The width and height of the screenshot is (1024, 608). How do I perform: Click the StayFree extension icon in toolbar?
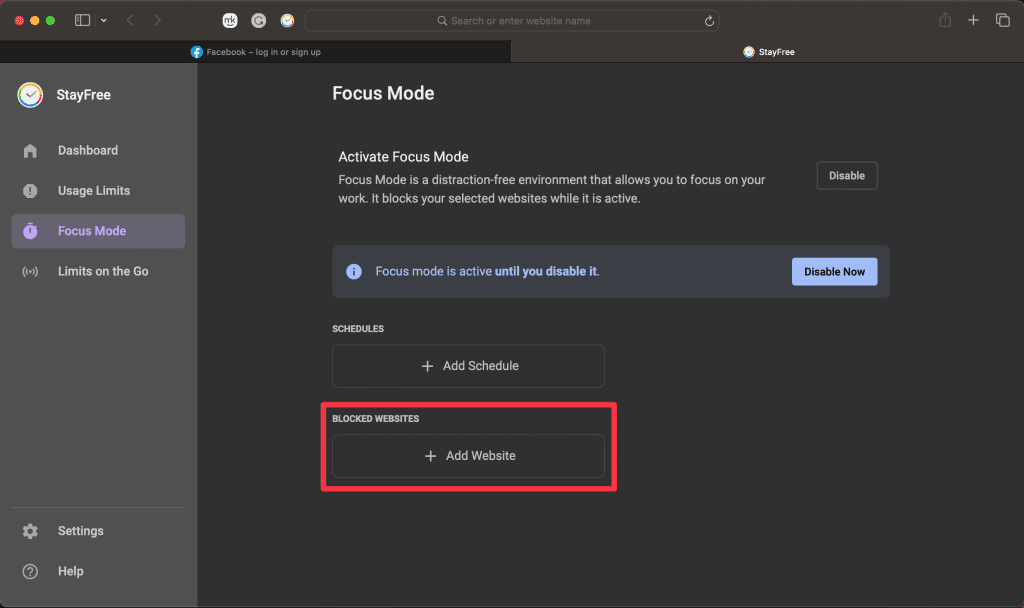tap(288, 20)
